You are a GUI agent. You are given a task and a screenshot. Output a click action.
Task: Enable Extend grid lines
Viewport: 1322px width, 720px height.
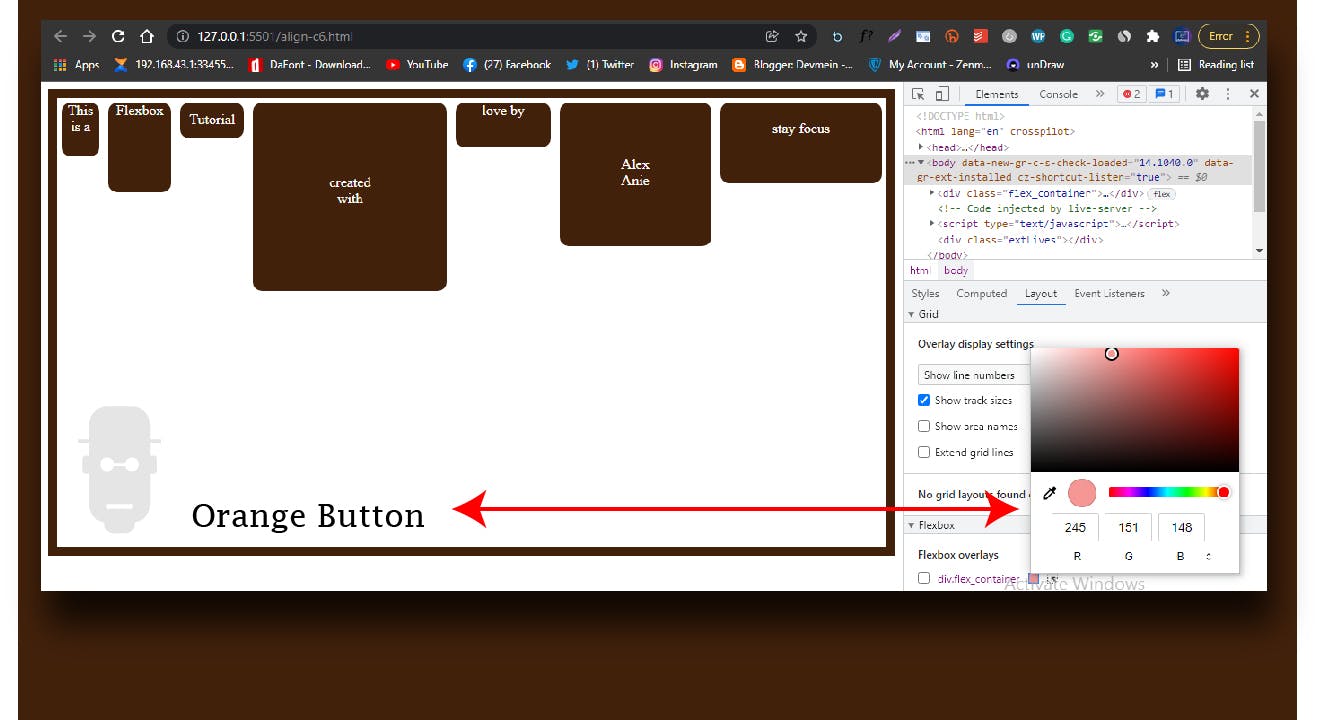[924, 452]
